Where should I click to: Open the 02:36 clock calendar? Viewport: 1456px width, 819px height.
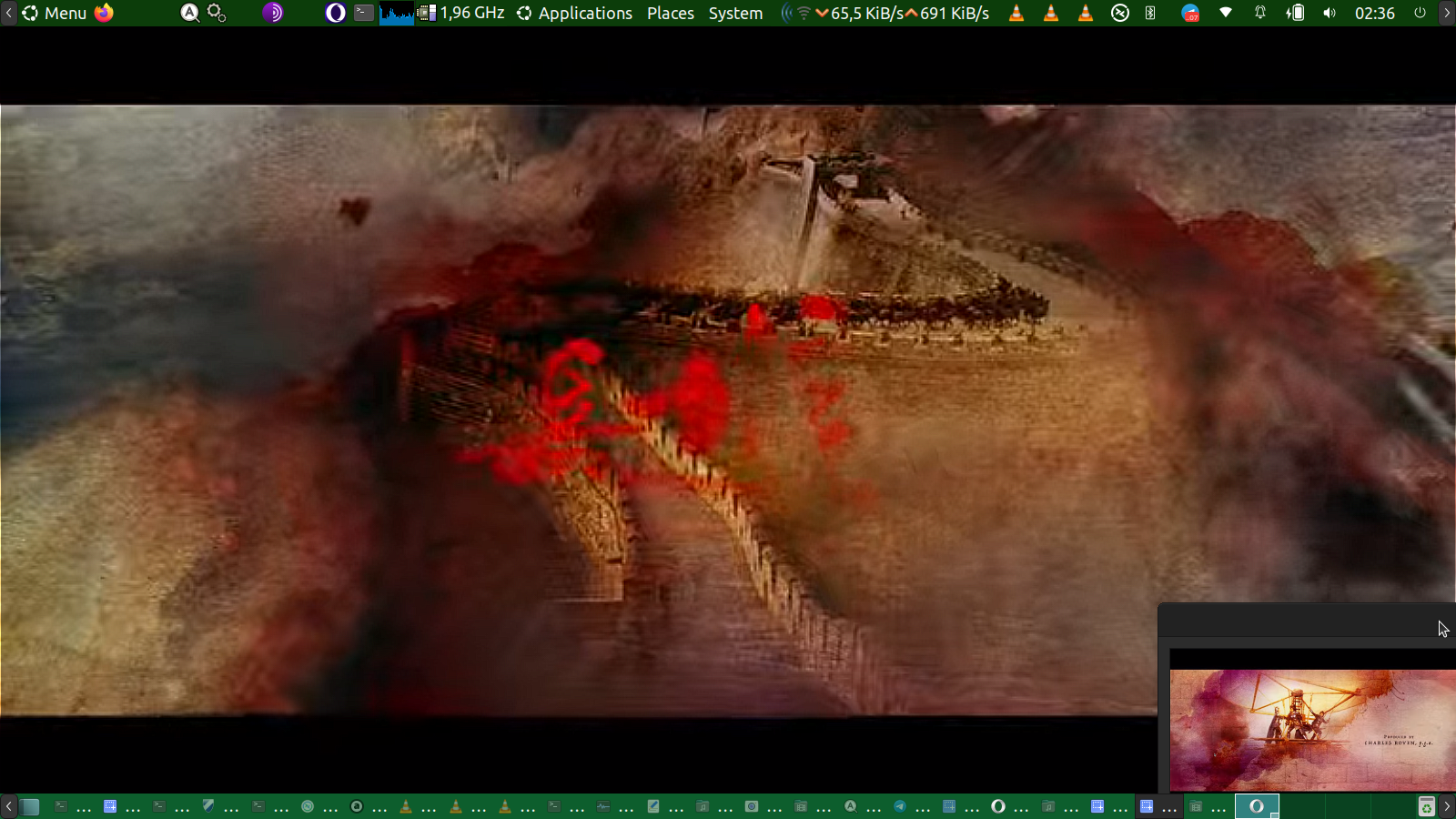tap(1374, 13)
